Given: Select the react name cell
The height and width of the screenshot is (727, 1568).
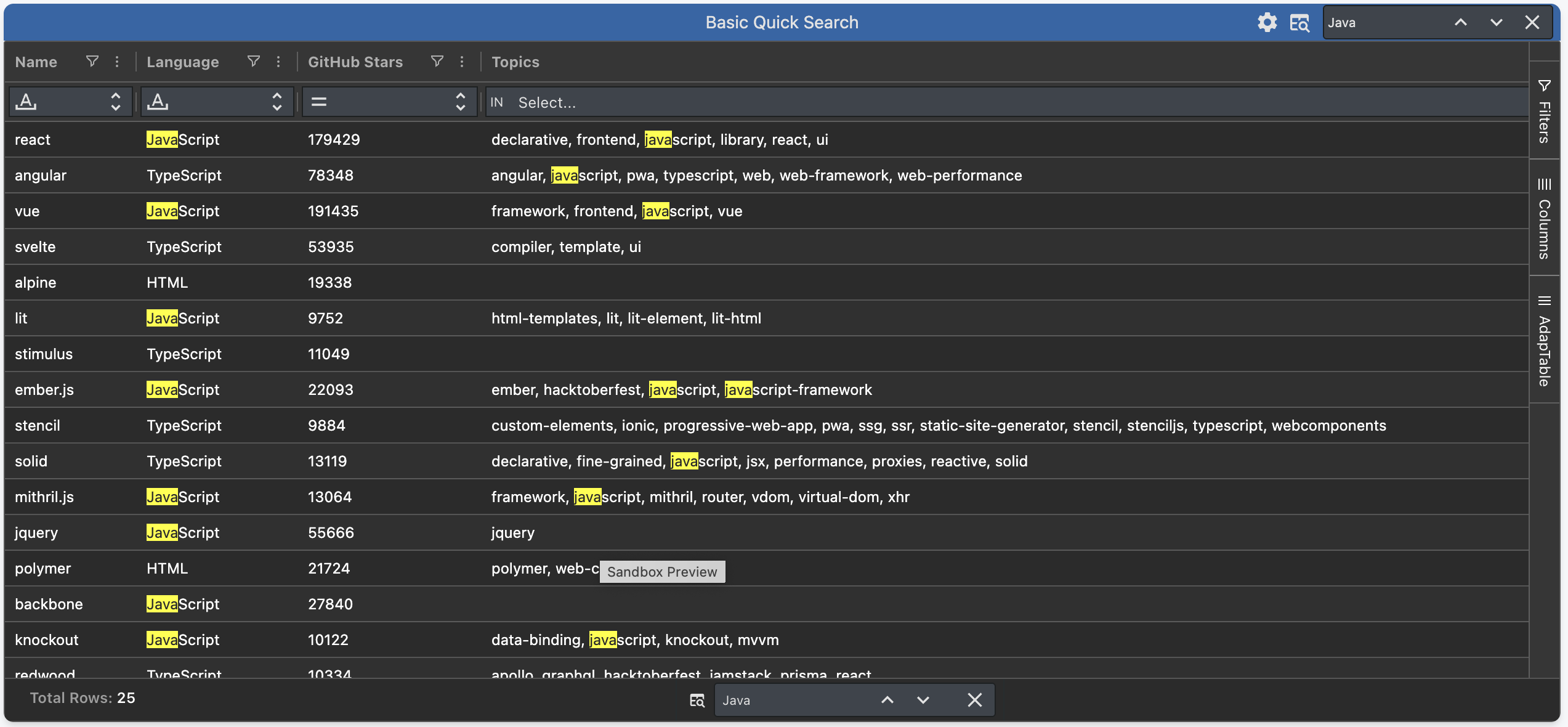Looking at the screenshot, I should click(70, 140).
